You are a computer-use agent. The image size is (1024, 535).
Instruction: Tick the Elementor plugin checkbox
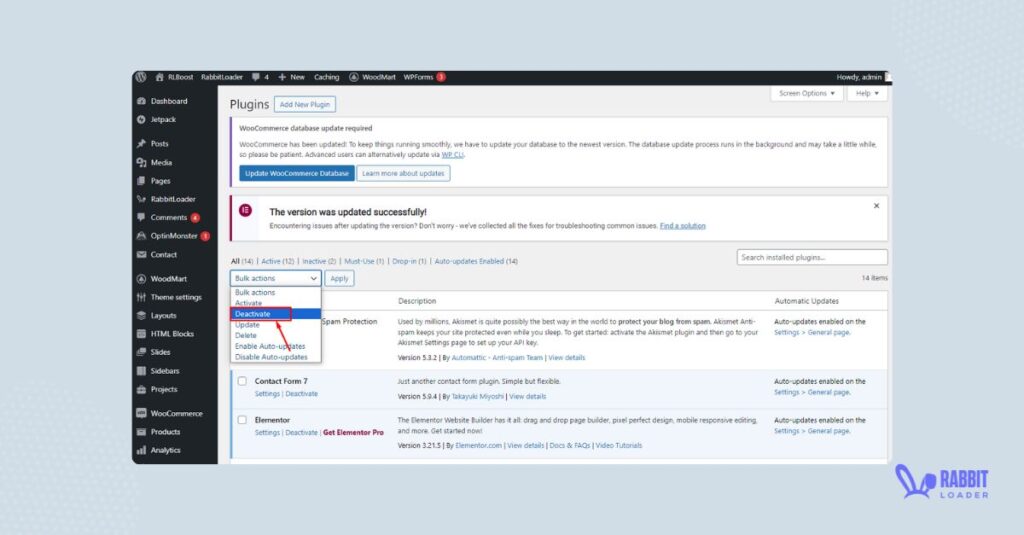(x=242, y=420)
